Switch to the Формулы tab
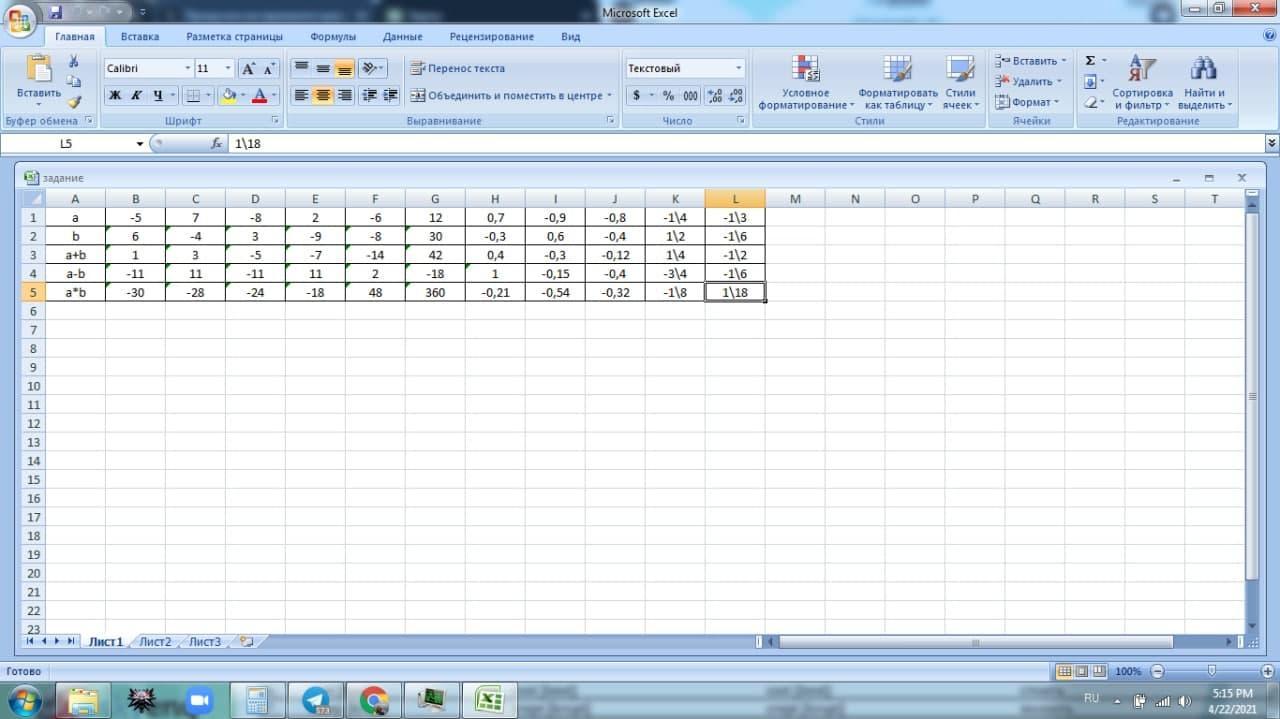The width and height of the screenshot is (1280, 719). click(333, 37)
